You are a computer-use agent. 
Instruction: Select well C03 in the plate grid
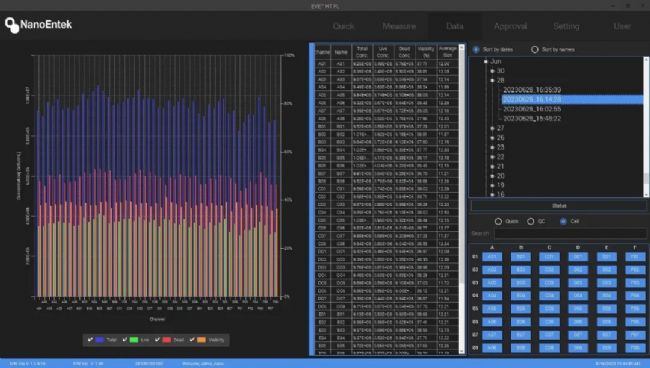pos(549,283)
